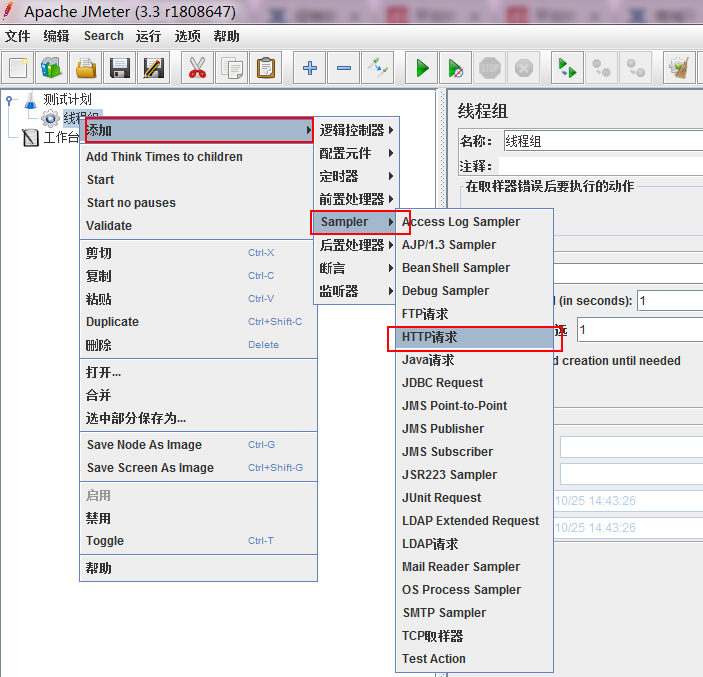This screenshot has height=677, width=703.
Task: Click the 注释 comment input field
Action: coord(601,166)
